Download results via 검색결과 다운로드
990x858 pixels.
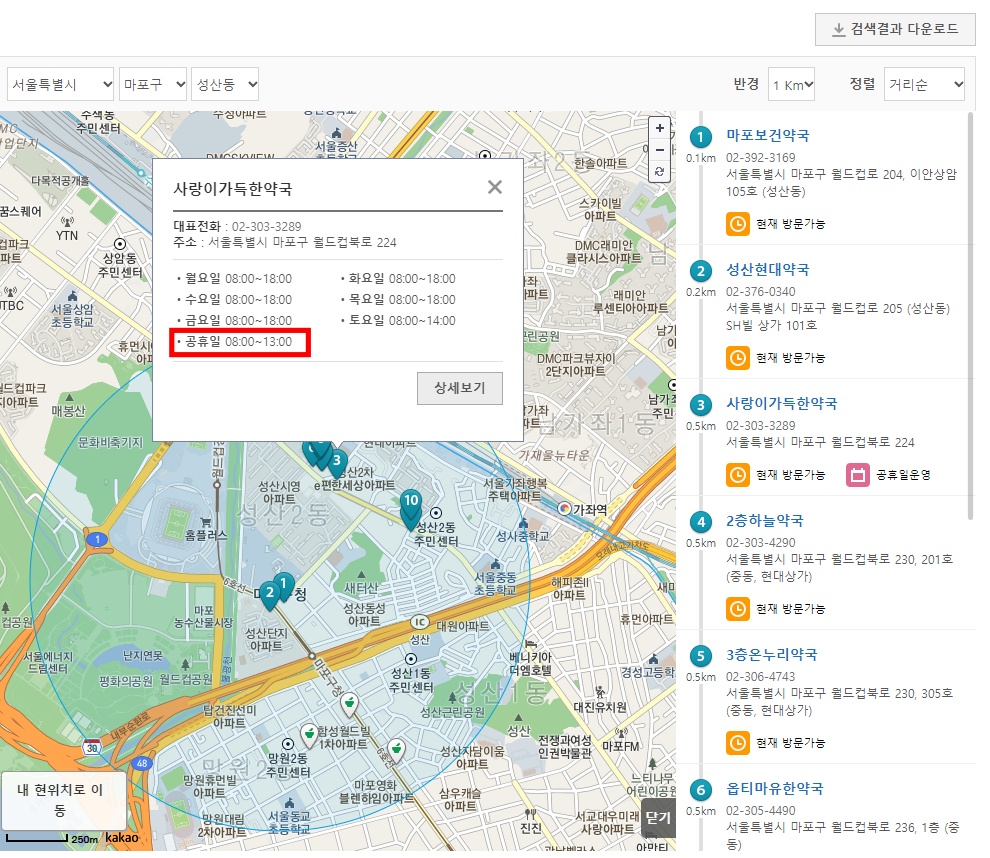click(x=895, y=29)
